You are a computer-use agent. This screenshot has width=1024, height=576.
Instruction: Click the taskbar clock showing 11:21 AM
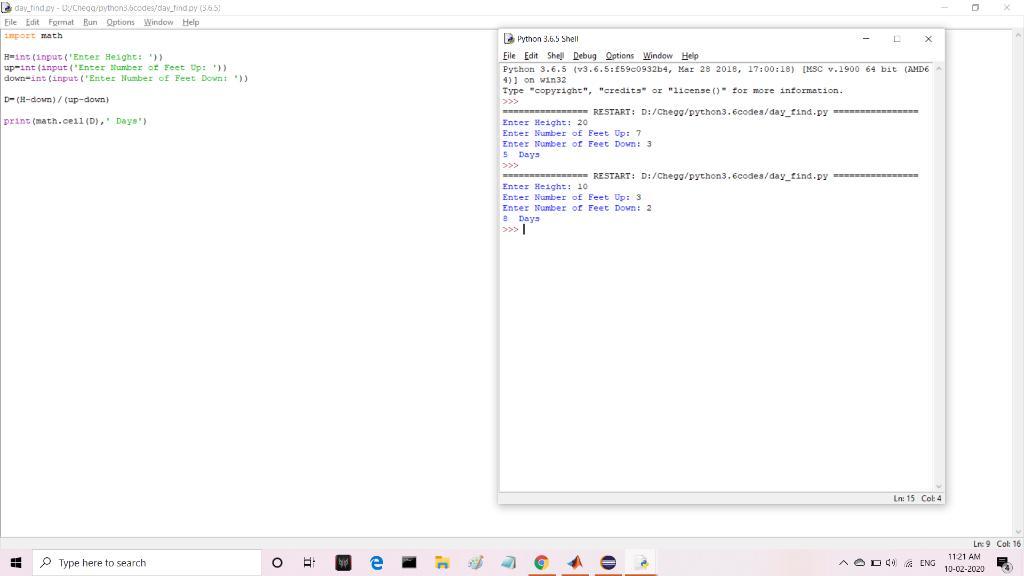(x=963, y=563)
